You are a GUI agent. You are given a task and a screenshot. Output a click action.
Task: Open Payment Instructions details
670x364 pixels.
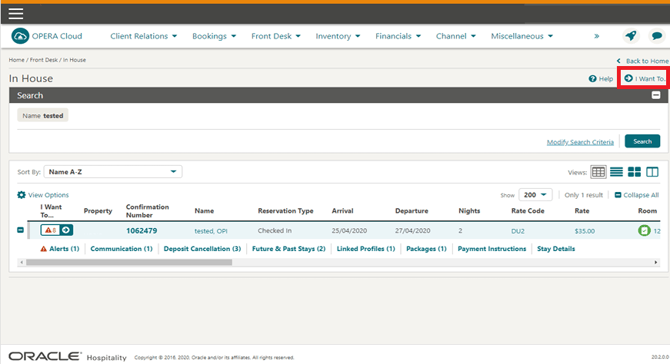(x=492, y=249)
